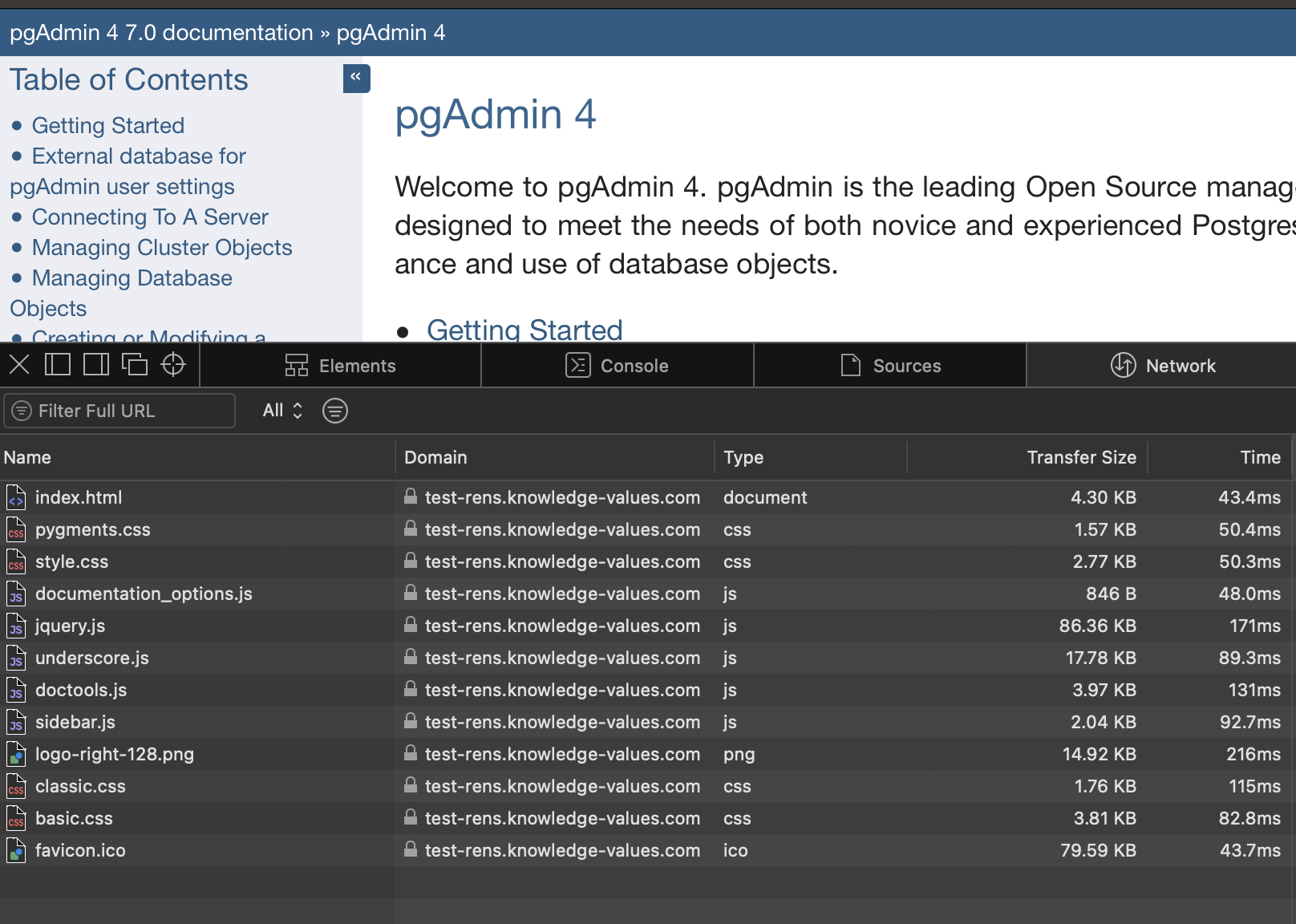Open the network filtering options circle icon

pos(335,411)
